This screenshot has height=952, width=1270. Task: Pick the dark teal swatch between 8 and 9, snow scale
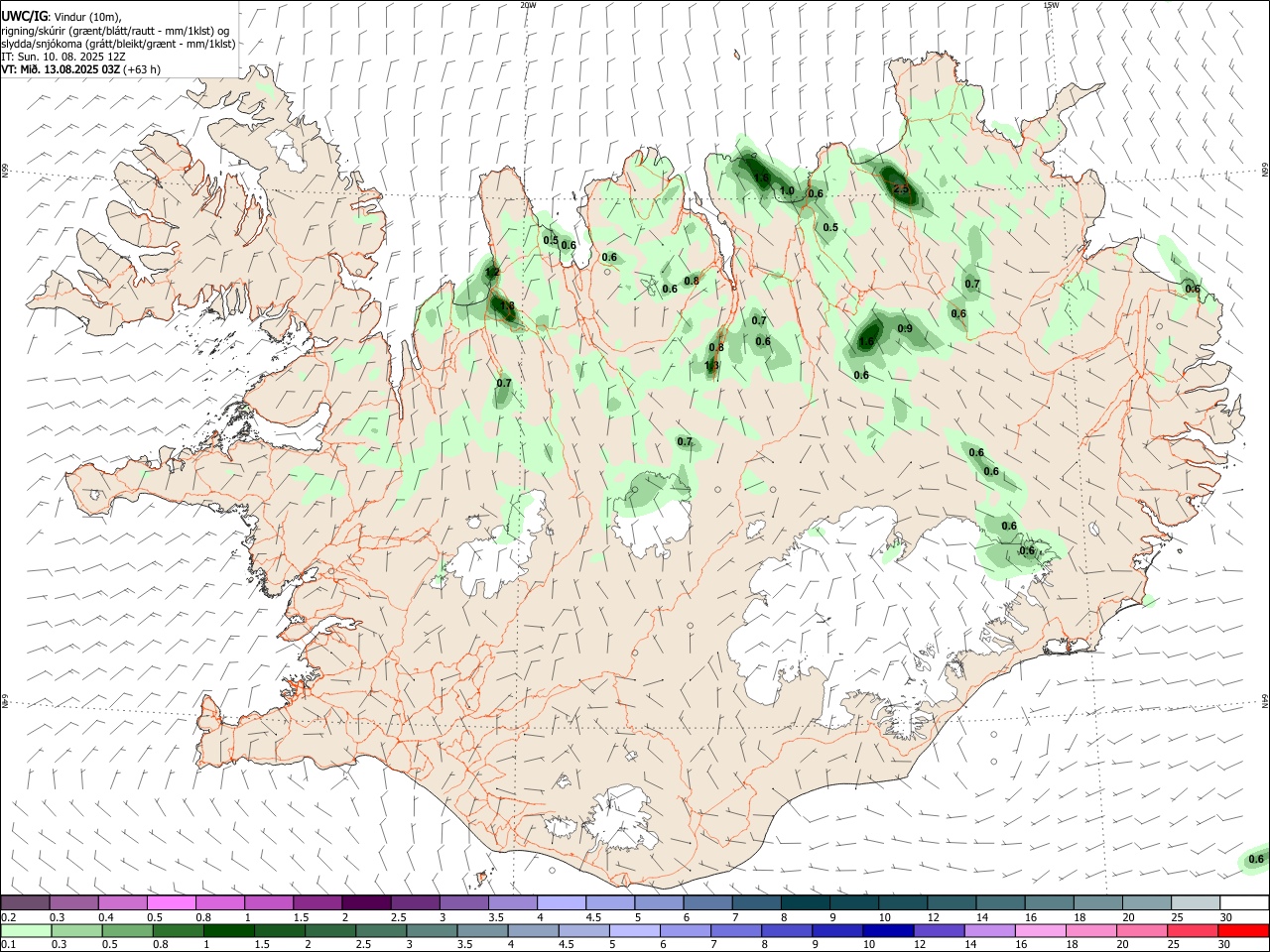[x=805, y=902]
